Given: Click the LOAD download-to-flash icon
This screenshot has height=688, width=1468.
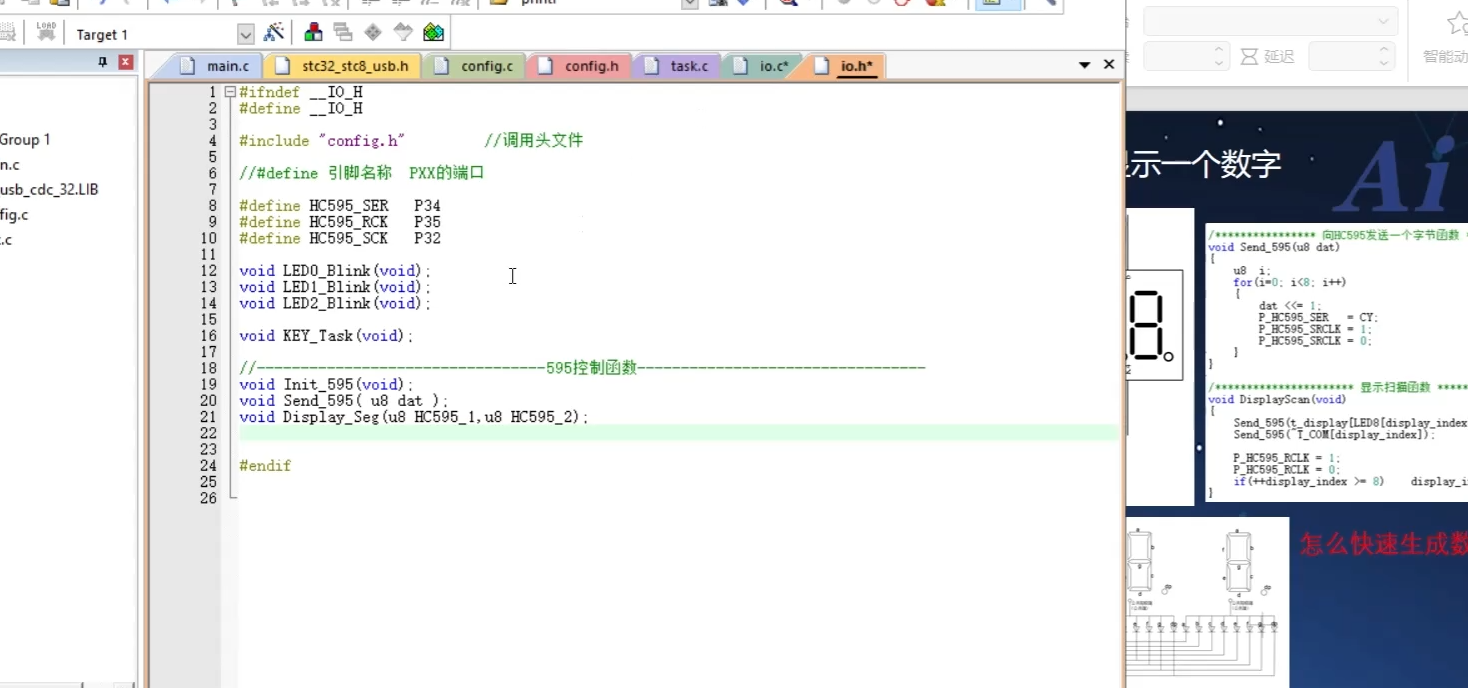Looking at the screenshot, I should pos(46,32).
